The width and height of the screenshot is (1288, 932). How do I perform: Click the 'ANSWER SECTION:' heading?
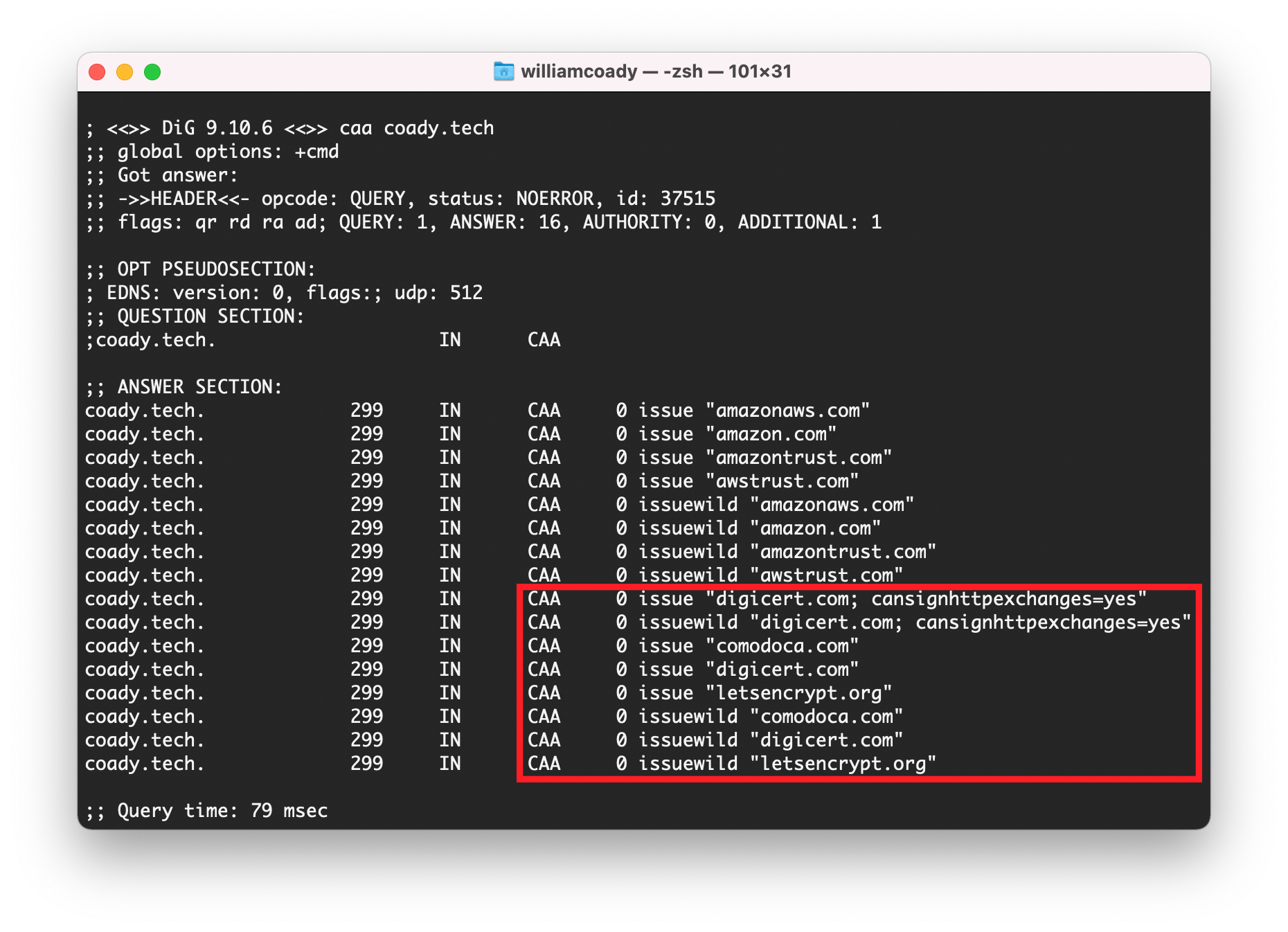point(184,387)
